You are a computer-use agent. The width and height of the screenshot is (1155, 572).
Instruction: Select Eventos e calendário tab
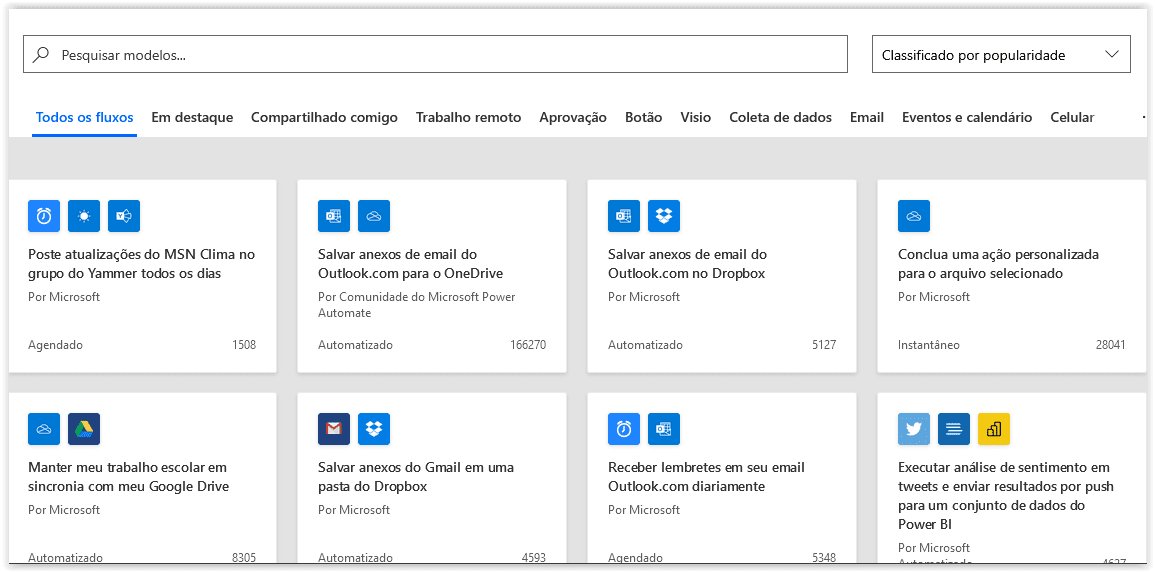pos(967,117)
